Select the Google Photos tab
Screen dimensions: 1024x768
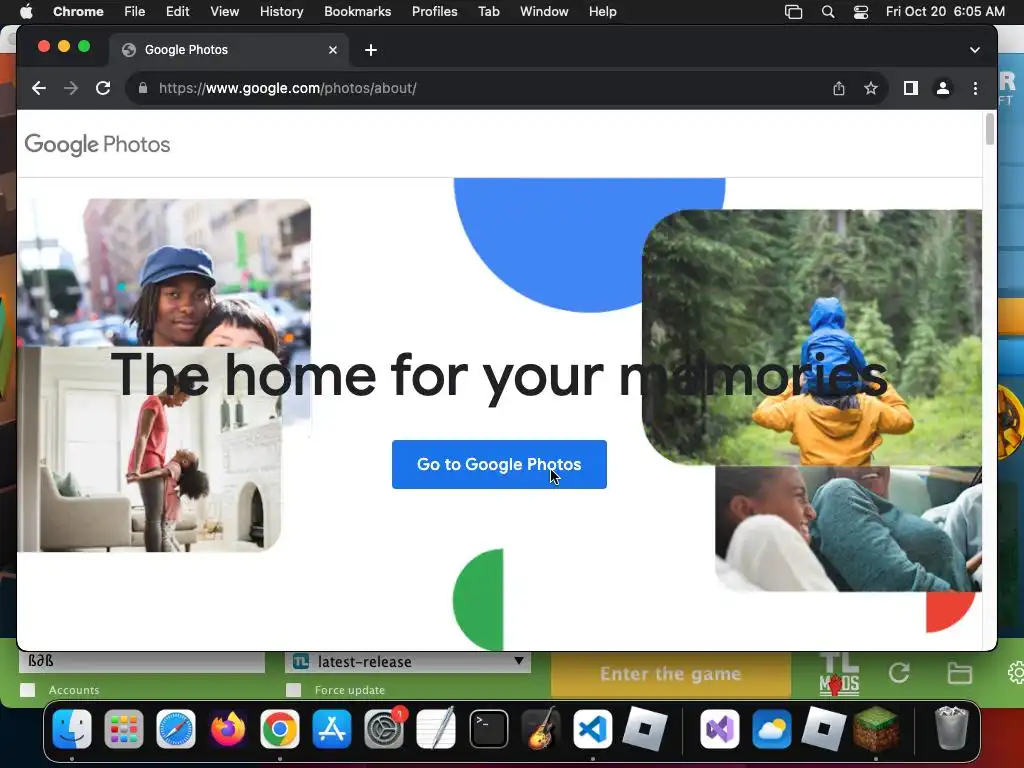229,50
